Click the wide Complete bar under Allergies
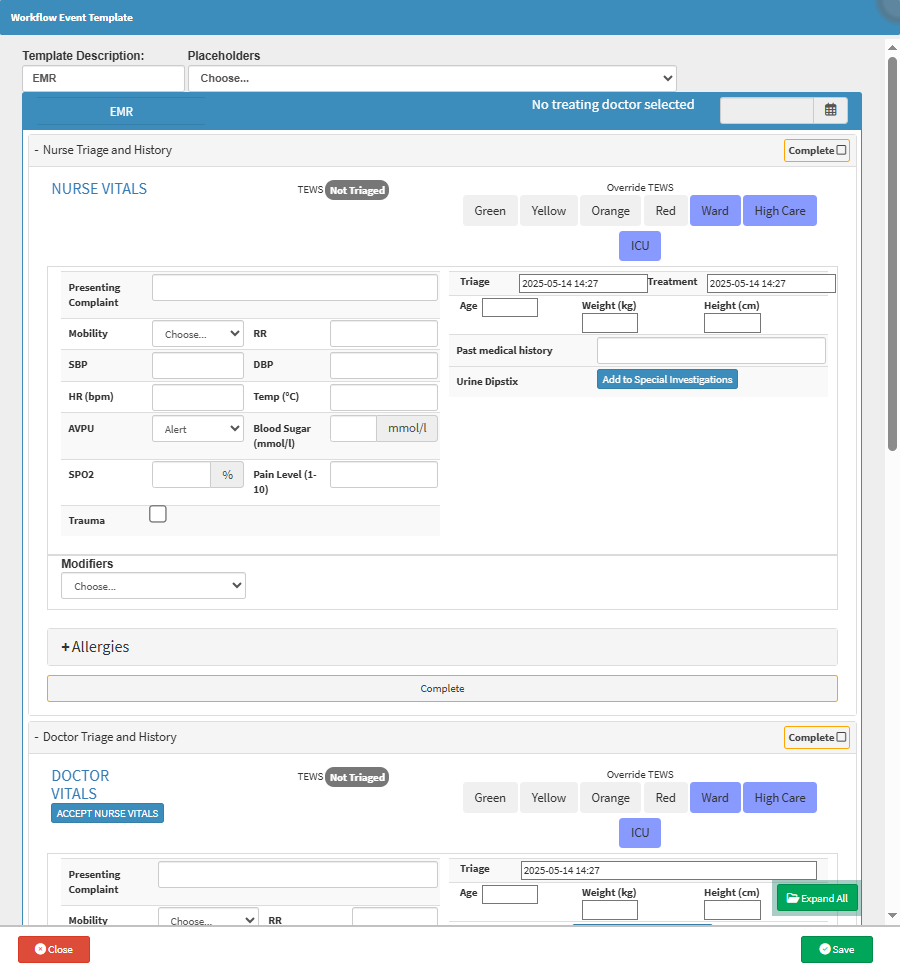 pos(442,689)
